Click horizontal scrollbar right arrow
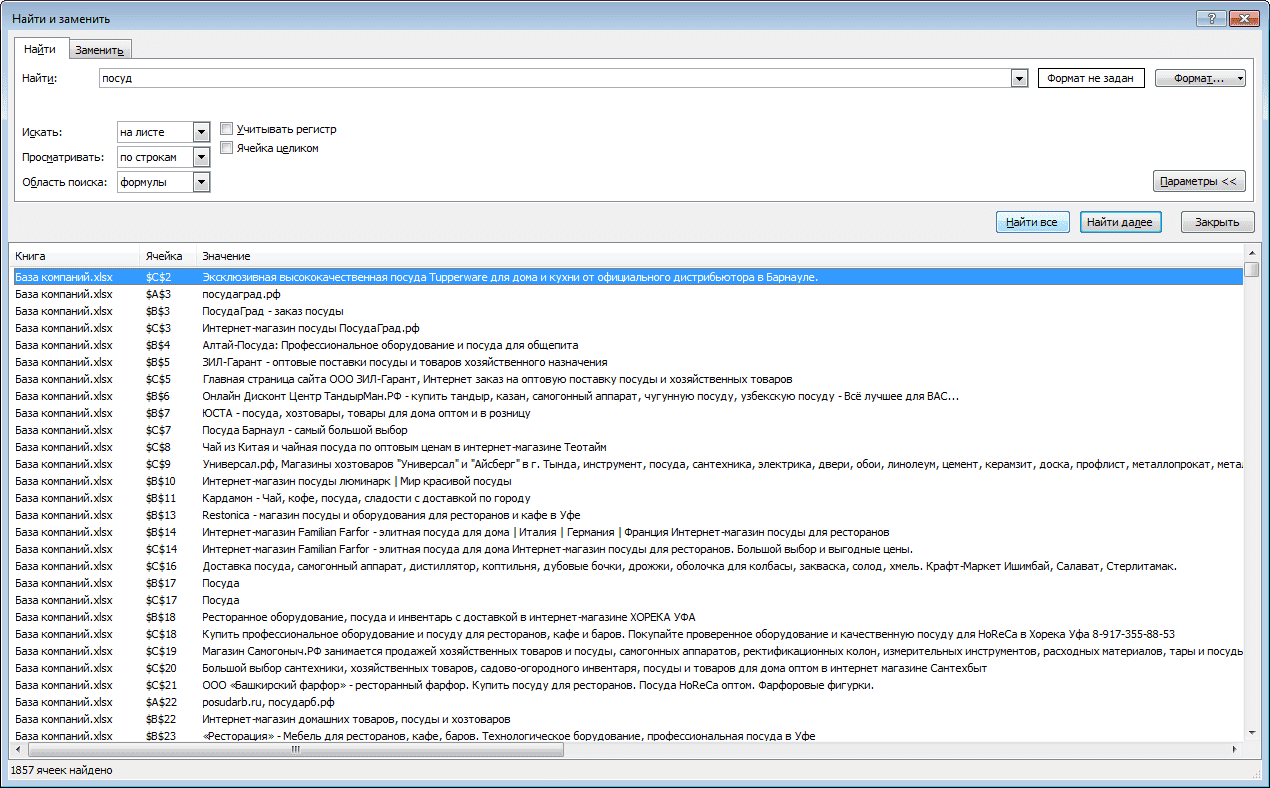 (1235, 750)
